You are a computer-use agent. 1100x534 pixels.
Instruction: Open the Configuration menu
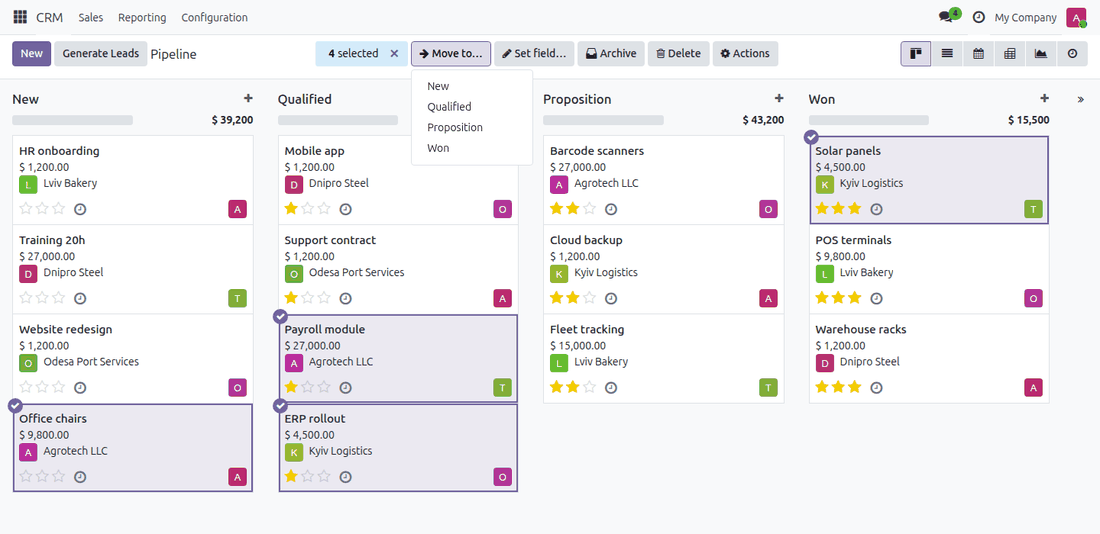(215, 18)
